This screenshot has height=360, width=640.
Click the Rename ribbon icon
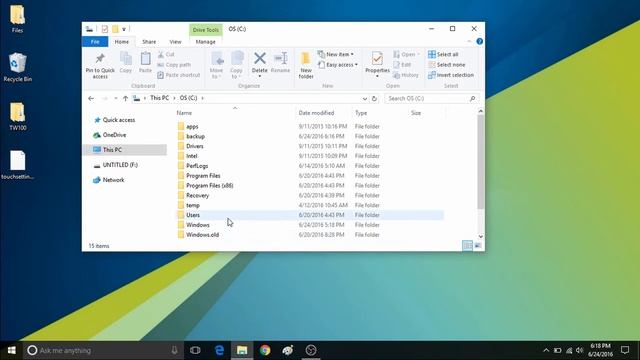281,58
